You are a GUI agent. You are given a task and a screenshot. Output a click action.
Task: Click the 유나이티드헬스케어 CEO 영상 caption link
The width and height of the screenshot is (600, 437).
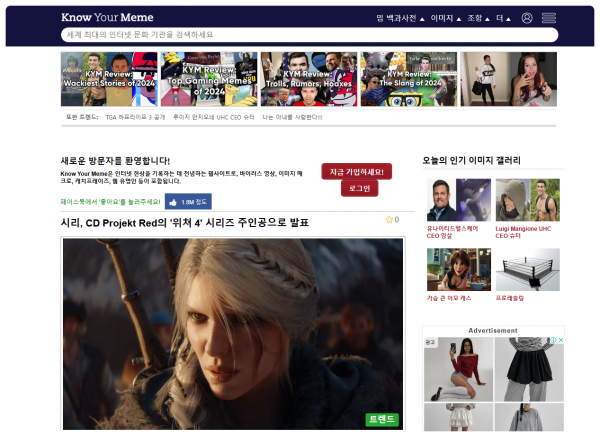[452, 232]
